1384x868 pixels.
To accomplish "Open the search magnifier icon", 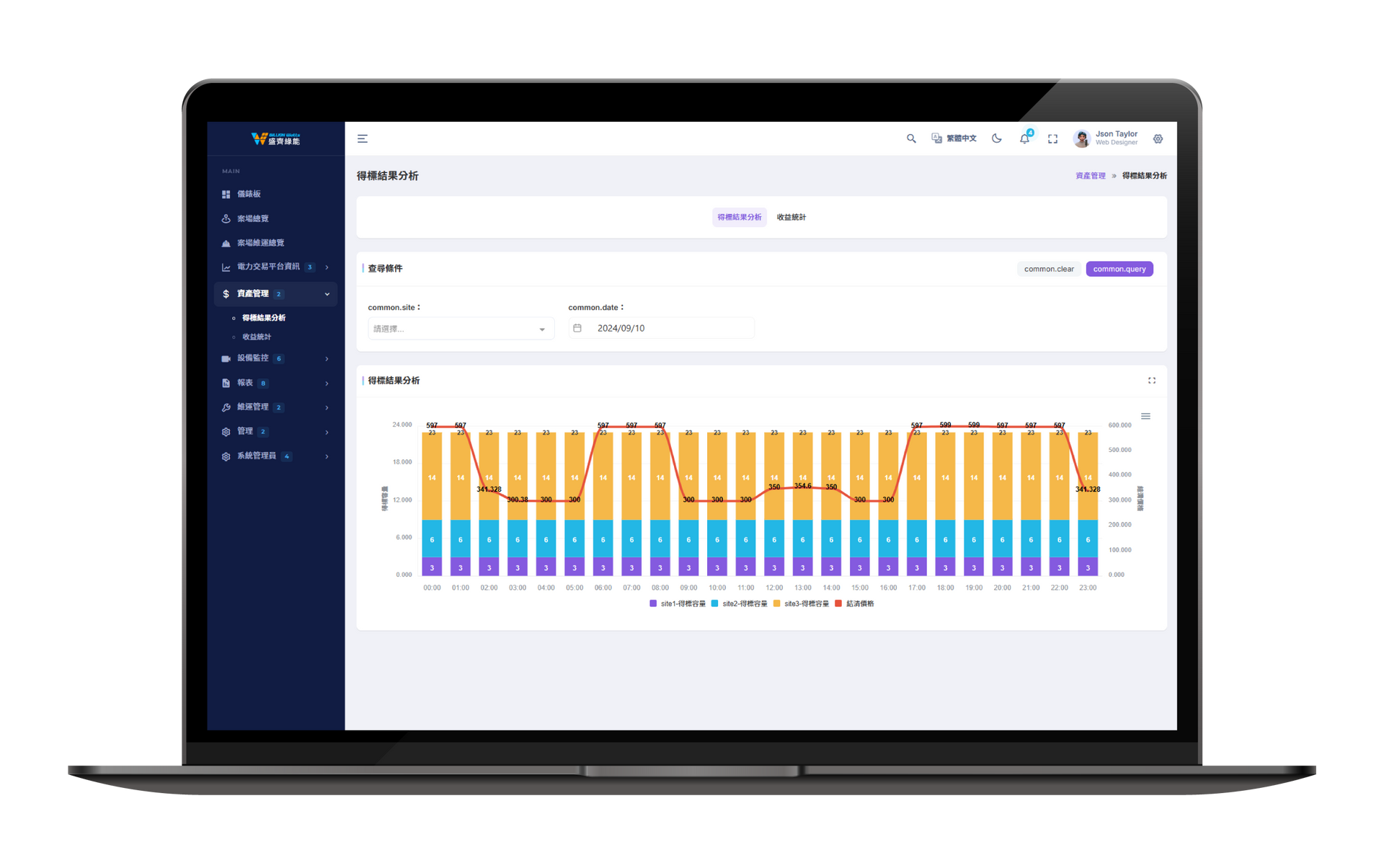I will coord(911,138).
